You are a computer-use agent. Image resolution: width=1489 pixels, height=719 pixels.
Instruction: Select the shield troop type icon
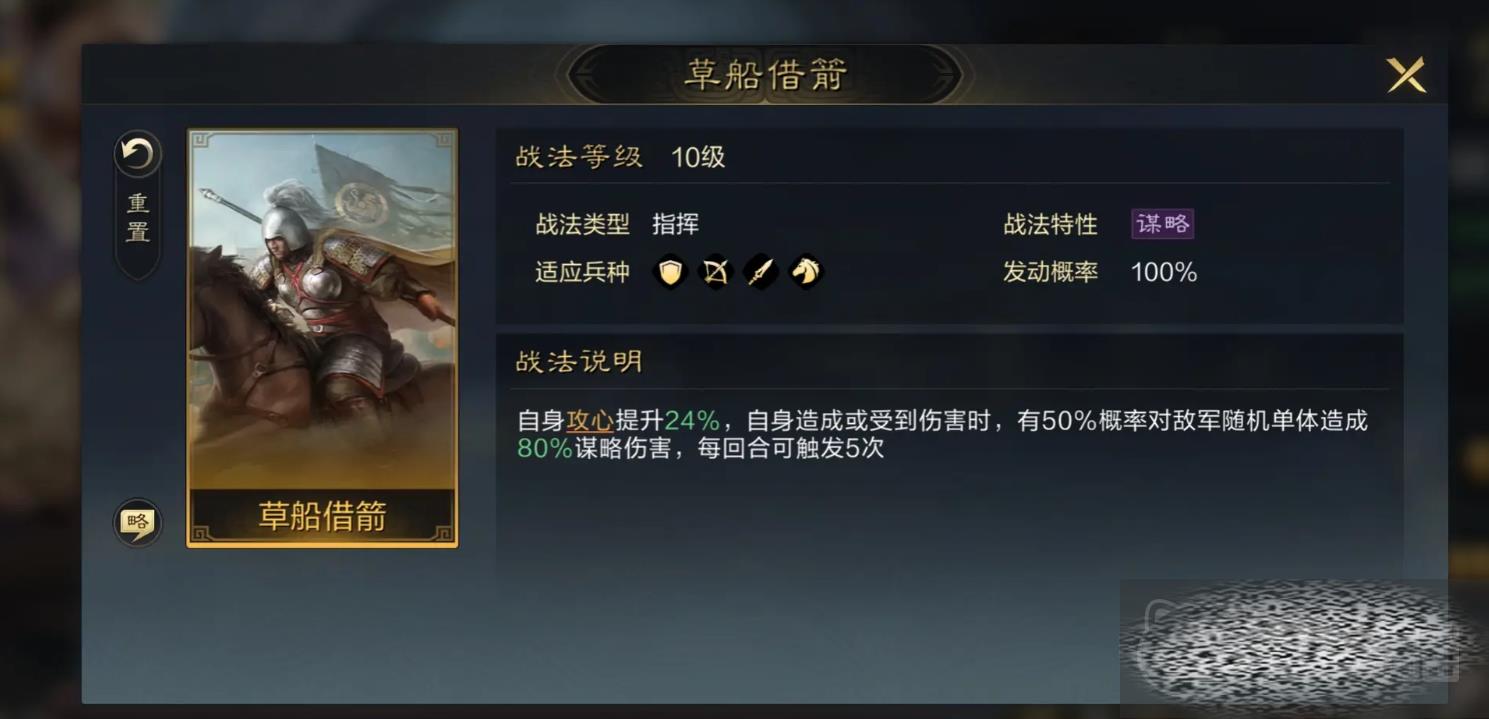[x=670, y=271]
